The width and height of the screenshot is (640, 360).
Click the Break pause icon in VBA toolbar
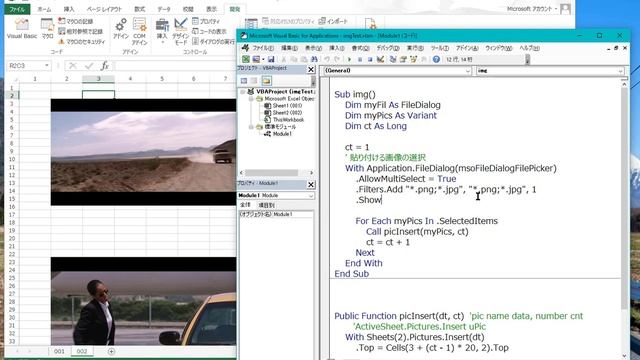[x=360, y=60]
